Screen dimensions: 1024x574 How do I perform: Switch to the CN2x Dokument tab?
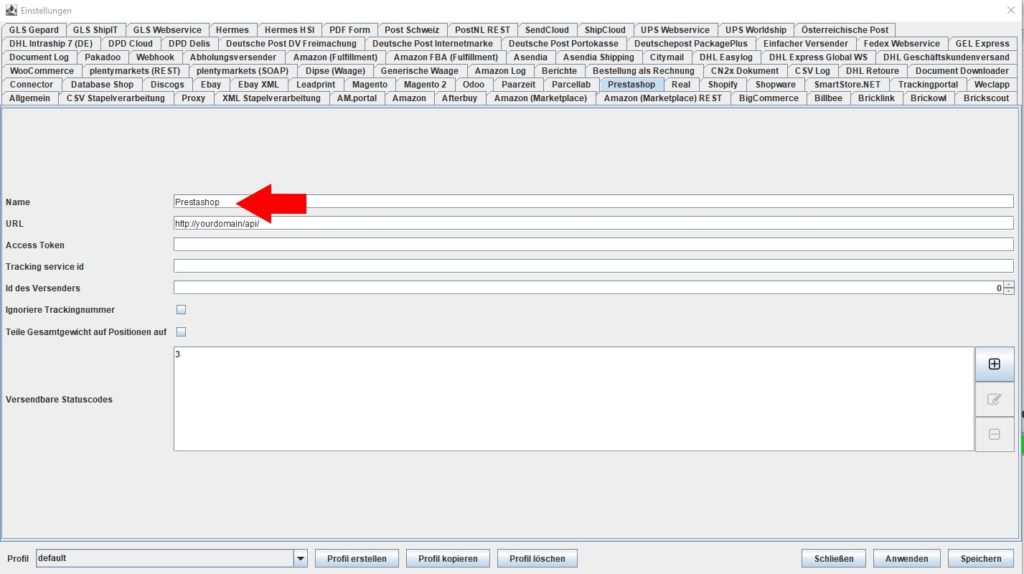pyautogui.click(x=744, y=71)
